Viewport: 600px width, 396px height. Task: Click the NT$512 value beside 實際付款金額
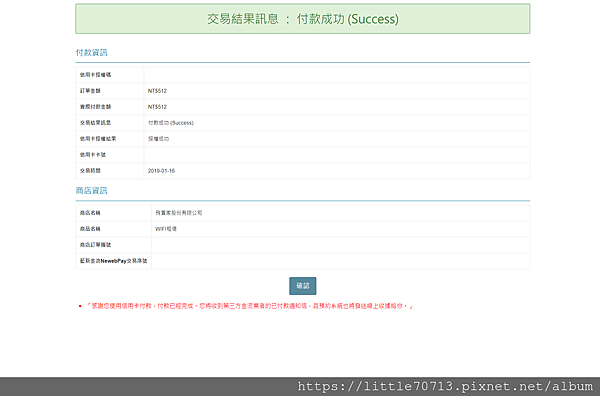(x=157, y=107)
